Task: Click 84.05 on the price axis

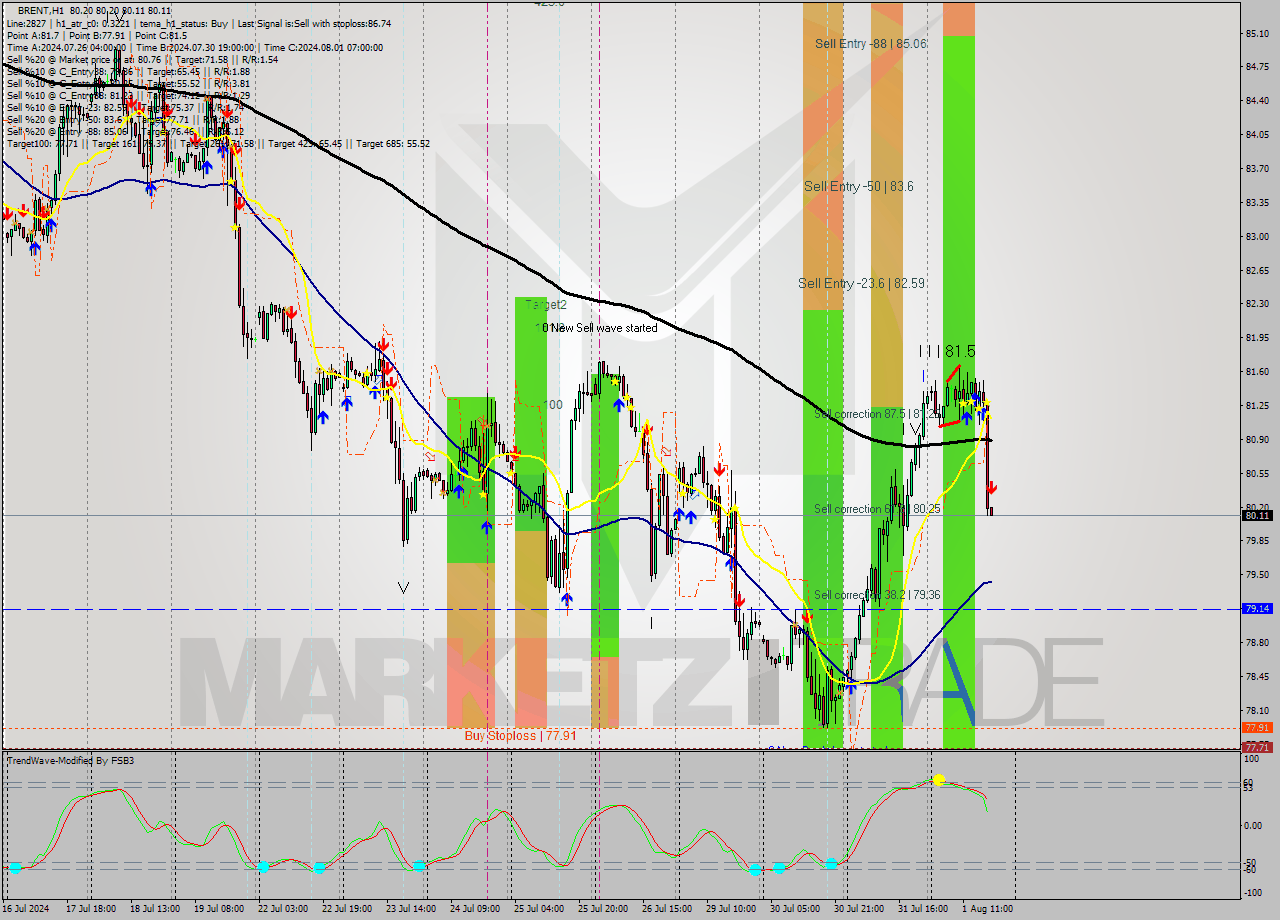Action: click(x=1257, y=135)
